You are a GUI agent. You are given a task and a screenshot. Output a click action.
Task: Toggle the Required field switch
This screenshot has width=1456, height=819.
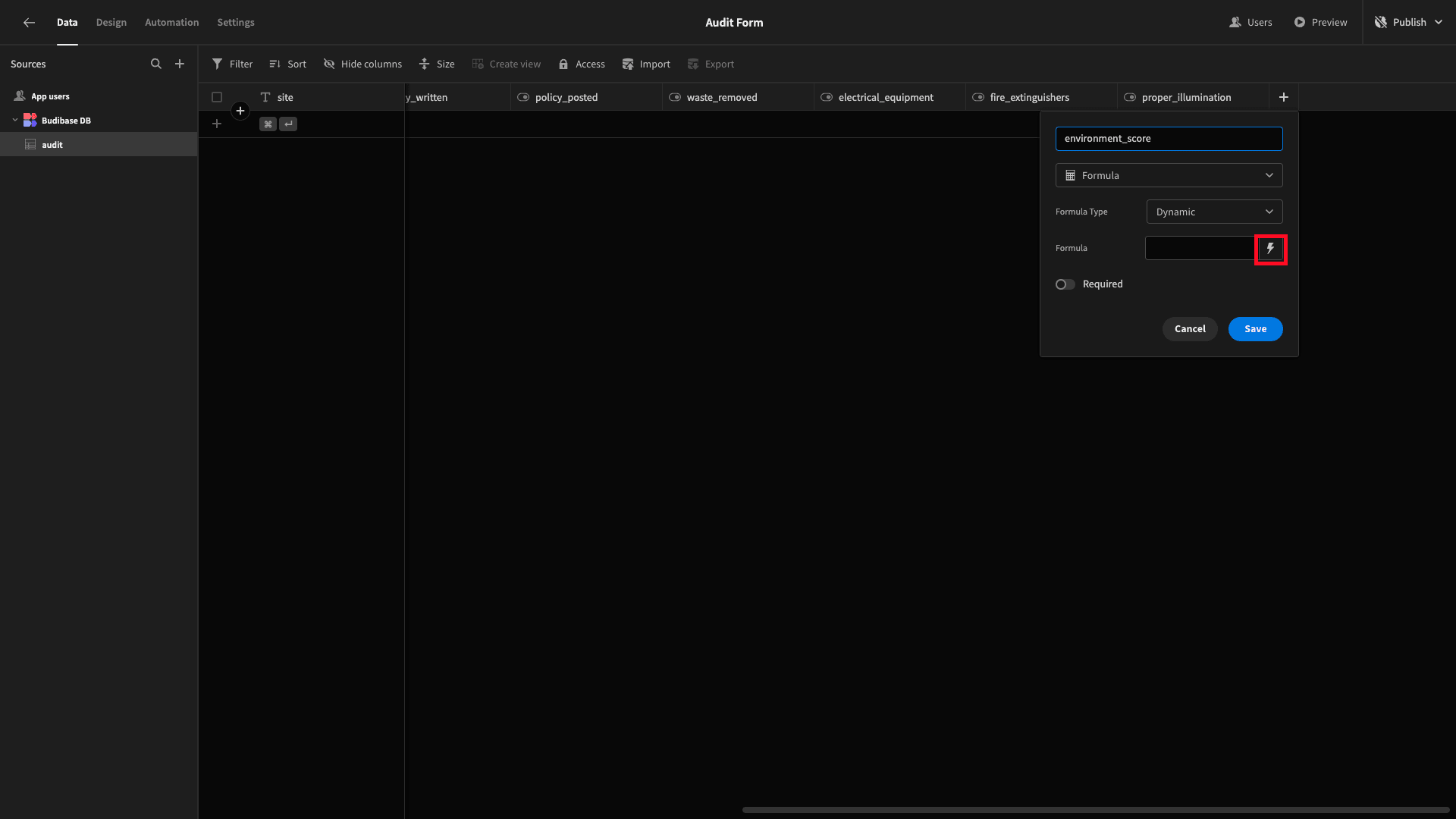tap(1064, 284)
